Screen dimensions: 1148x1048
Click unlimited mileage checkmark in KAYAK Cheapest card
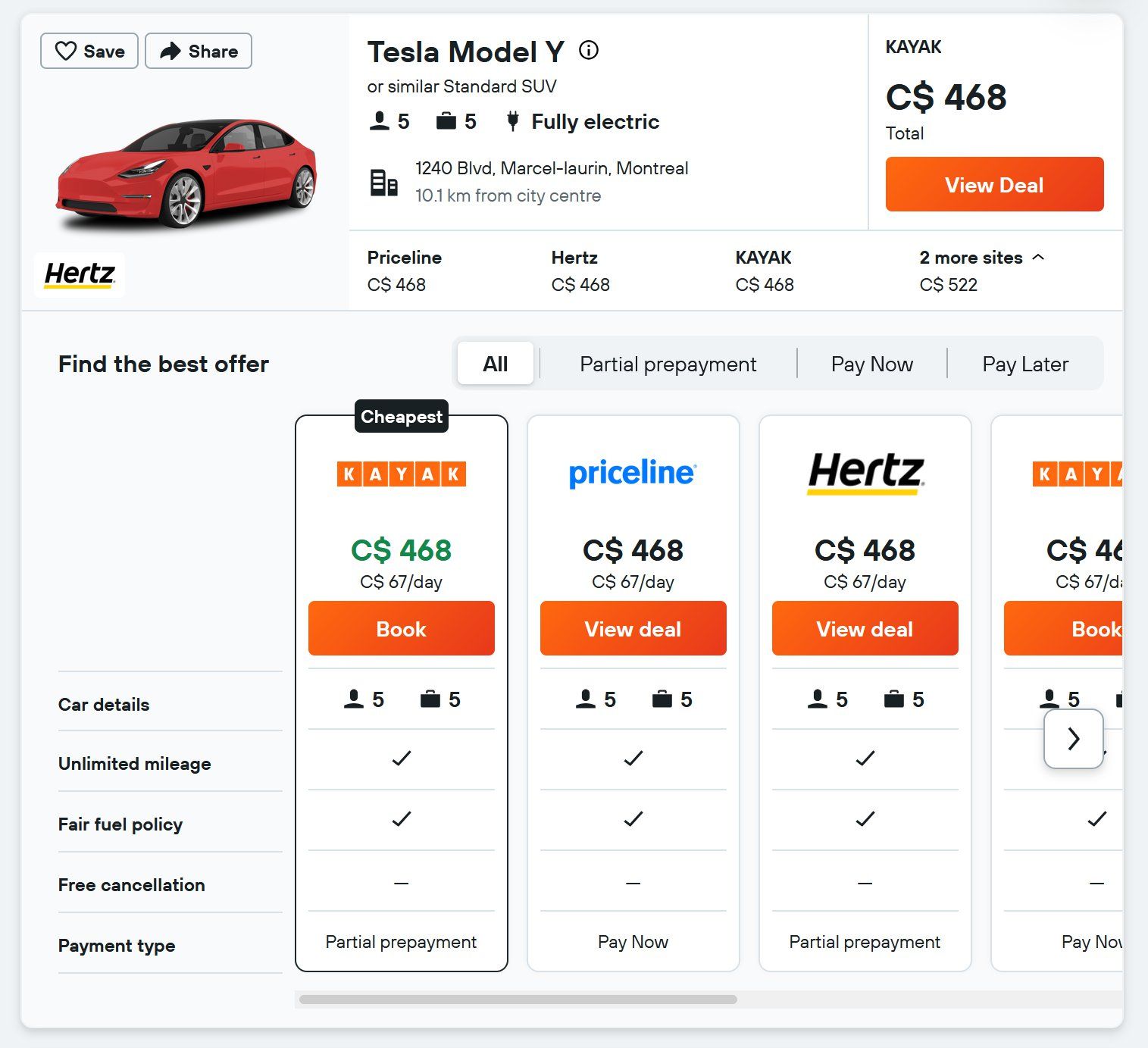tap(402, 758)
